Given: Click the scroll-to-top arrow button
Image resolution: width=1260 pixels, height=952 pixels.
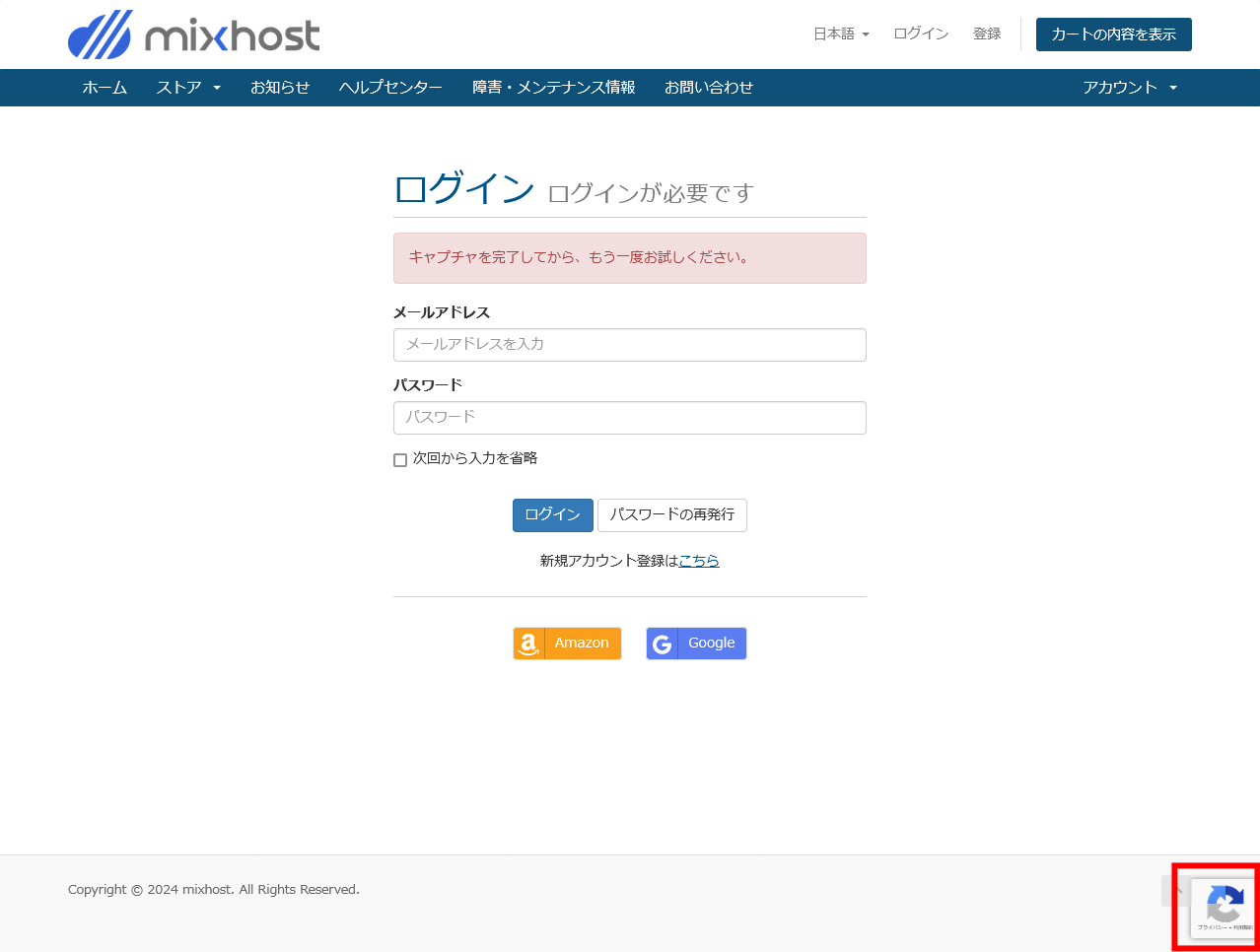Looking at the screenshot, I should 1175,890.
